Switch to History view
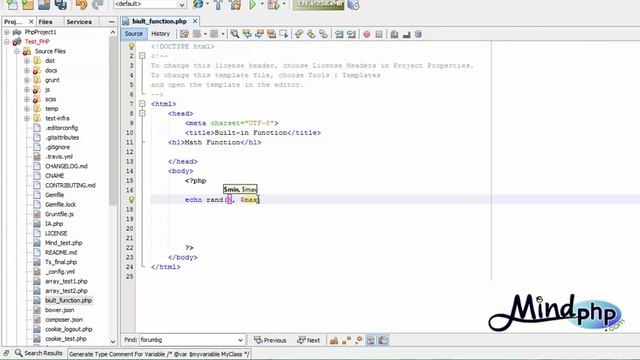The image size is (640, 360). coord(160,34)
